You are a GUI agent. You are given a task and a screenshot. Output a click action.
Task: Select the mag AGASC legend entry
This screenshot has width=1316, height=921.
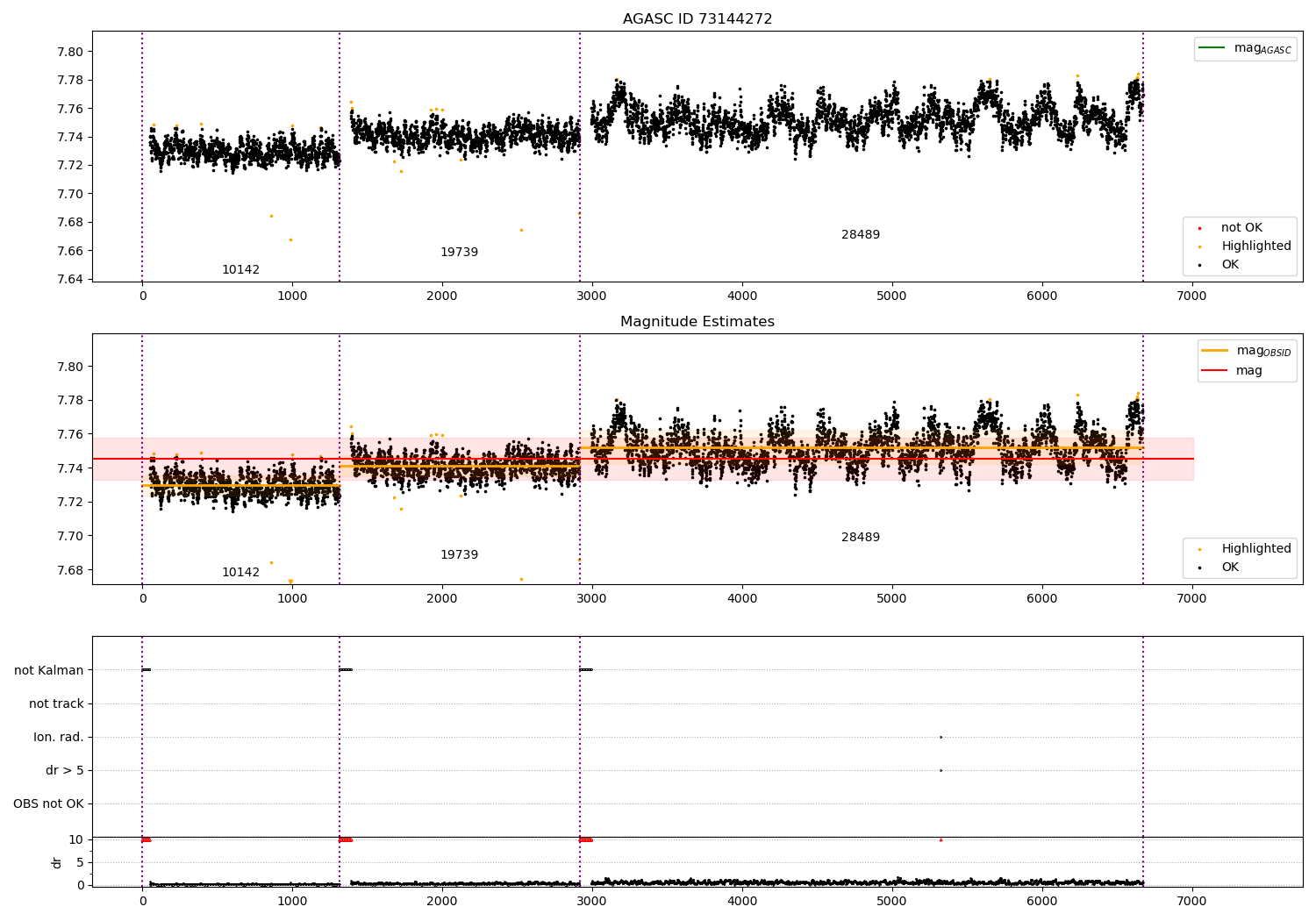click(x=1246, y=48)
